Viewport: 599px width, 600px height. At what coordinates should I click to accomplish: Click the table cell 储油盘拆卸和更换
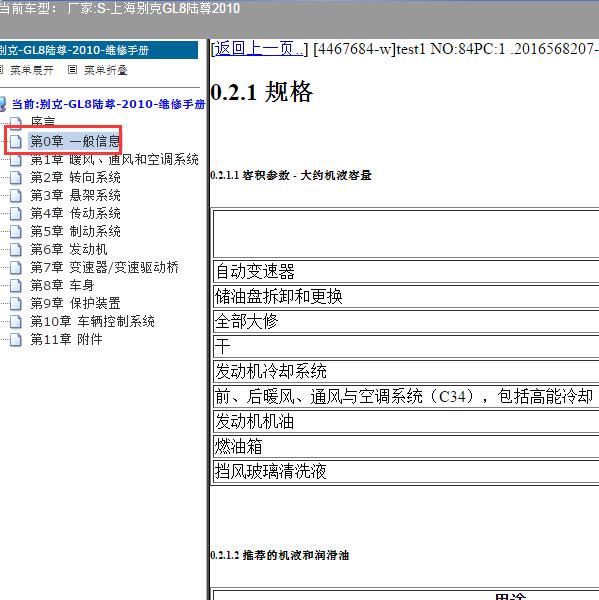(x=406, y=296)
